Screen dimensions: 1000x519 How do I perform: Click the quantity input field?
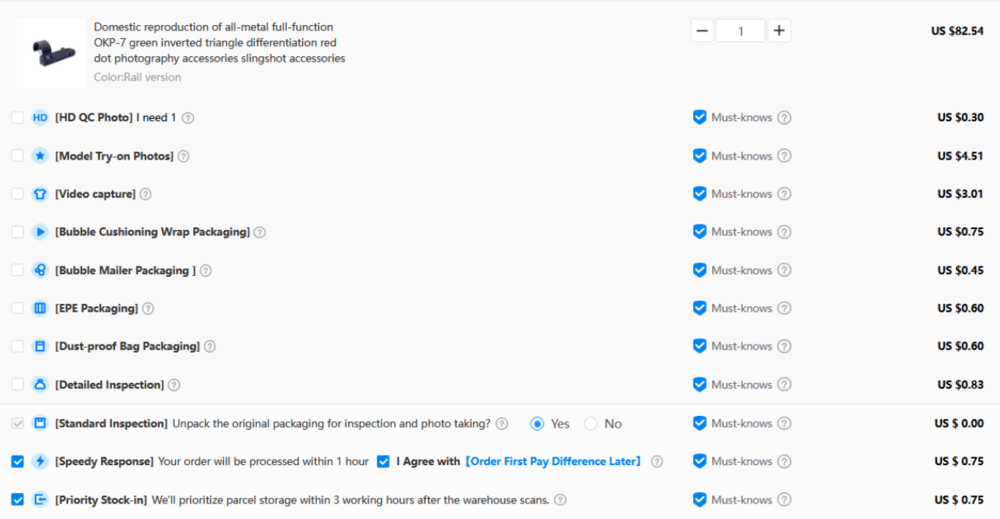[x=740, y=31]
